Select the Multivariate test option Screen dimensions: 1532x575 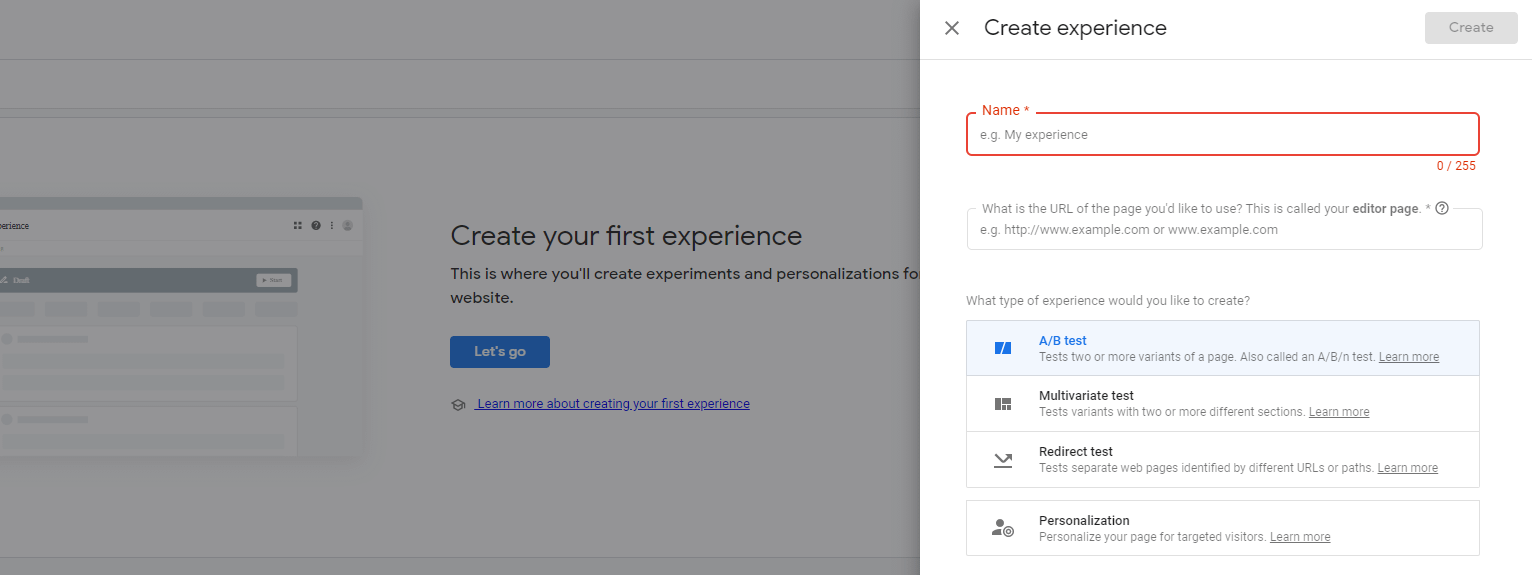pos(1222,404)
